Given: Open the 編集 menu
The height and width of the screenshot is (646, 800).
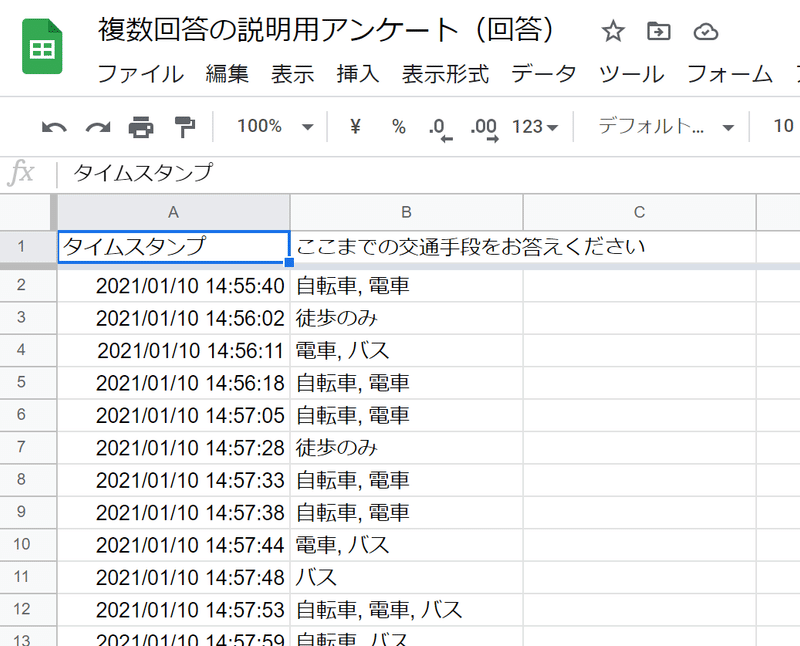Looking at the screenshot, I should click(227, 74).
